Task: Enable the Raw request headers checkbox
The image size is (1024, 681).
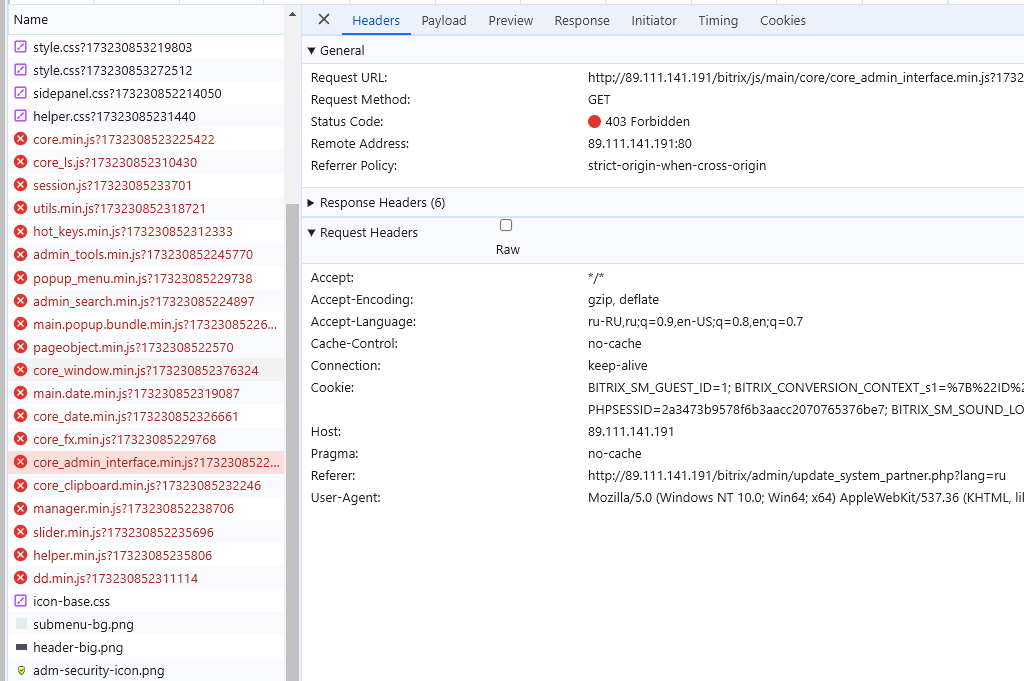Action: [x=506, y=225]
